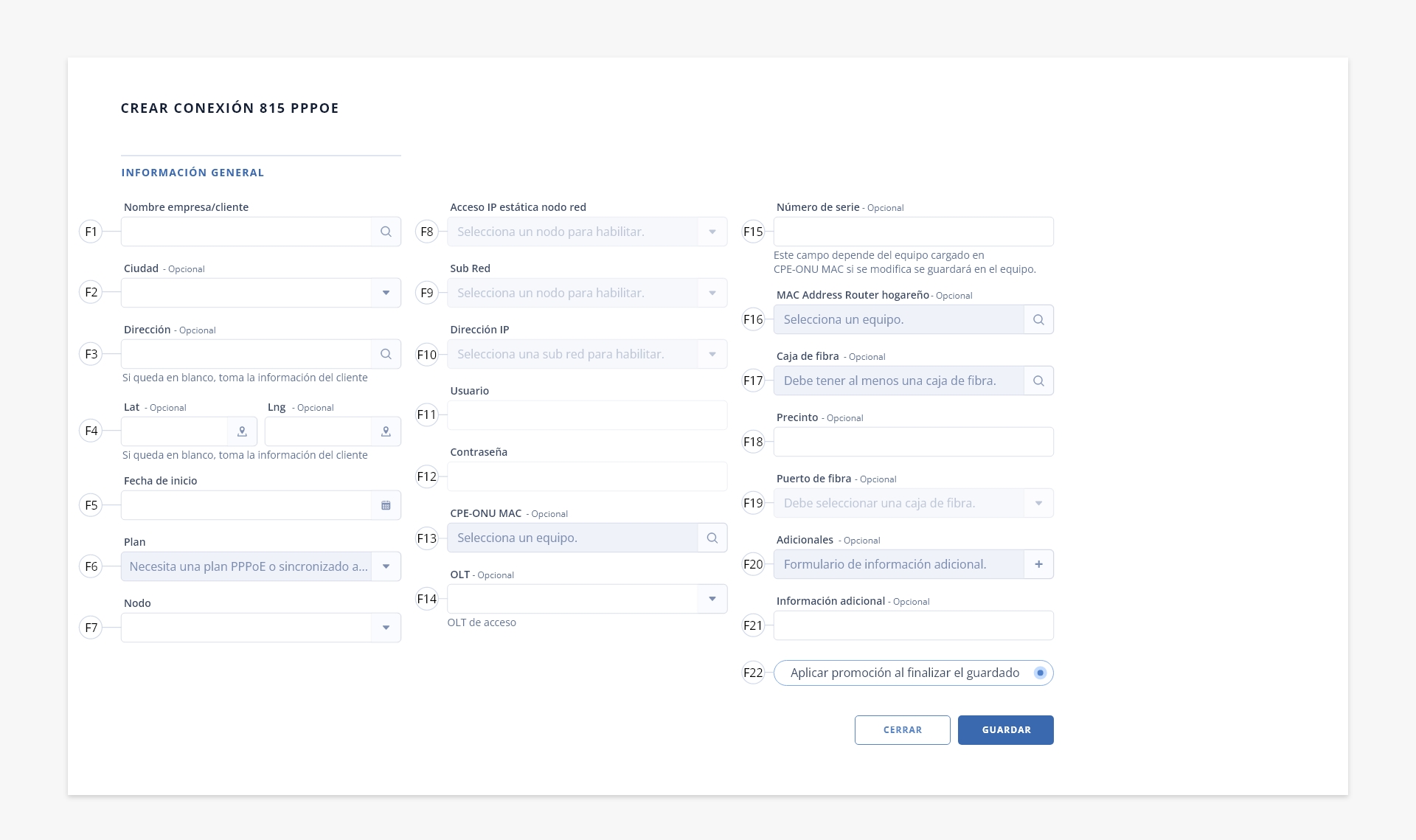Image resolution: width=1416 pixels, height=840 pixels.
Task: Click search icon in MAC Address Router hogareño
Action: coord(1038,319)
